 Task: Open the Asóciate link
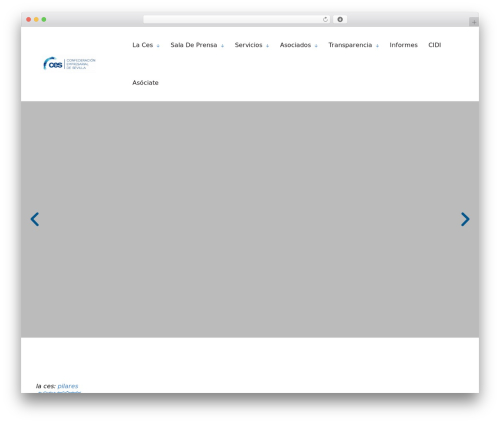(145, 83)
